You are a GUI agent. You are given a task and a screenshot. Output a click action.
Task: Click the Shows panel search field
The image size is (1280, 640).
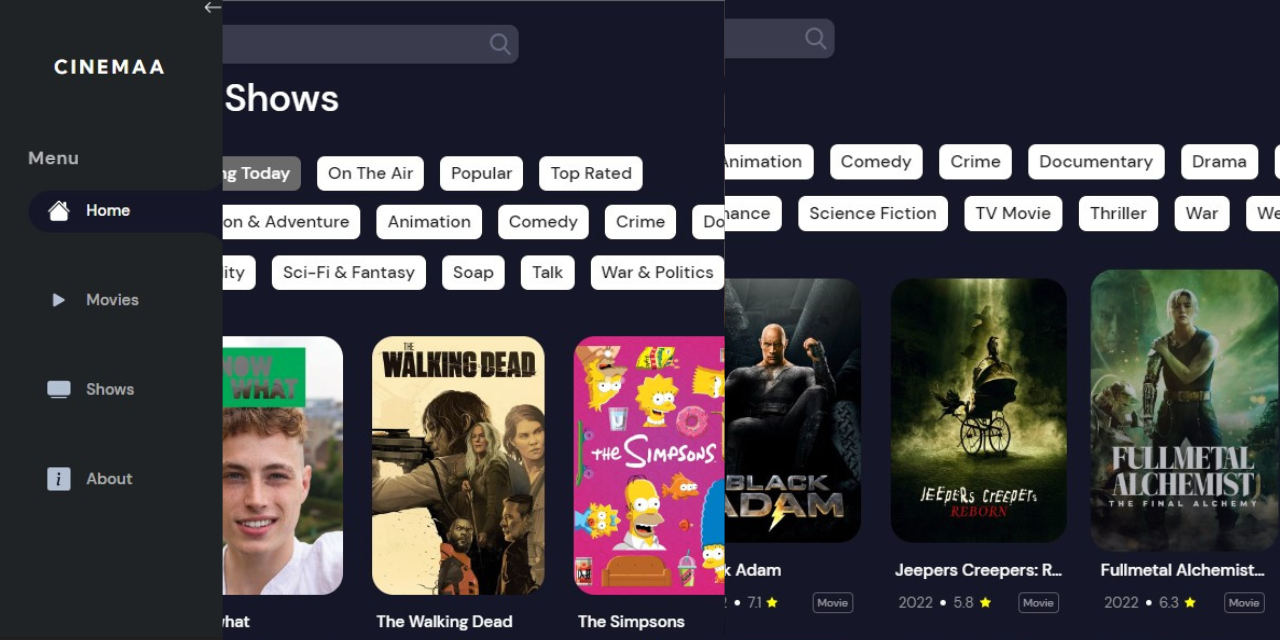370,44
